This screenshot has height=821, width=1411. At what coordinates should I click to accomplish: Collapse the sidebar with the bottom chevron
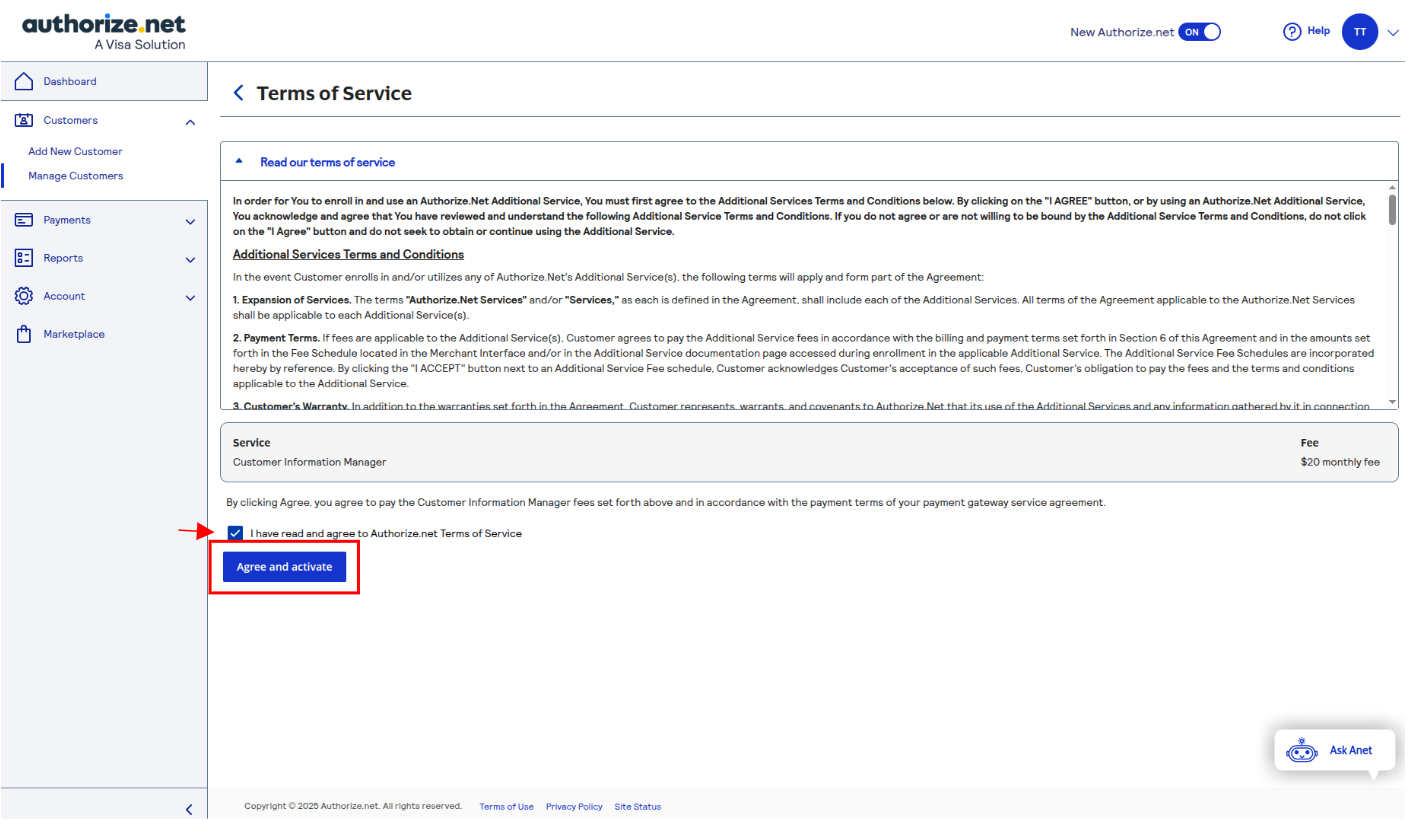[190, 809]
